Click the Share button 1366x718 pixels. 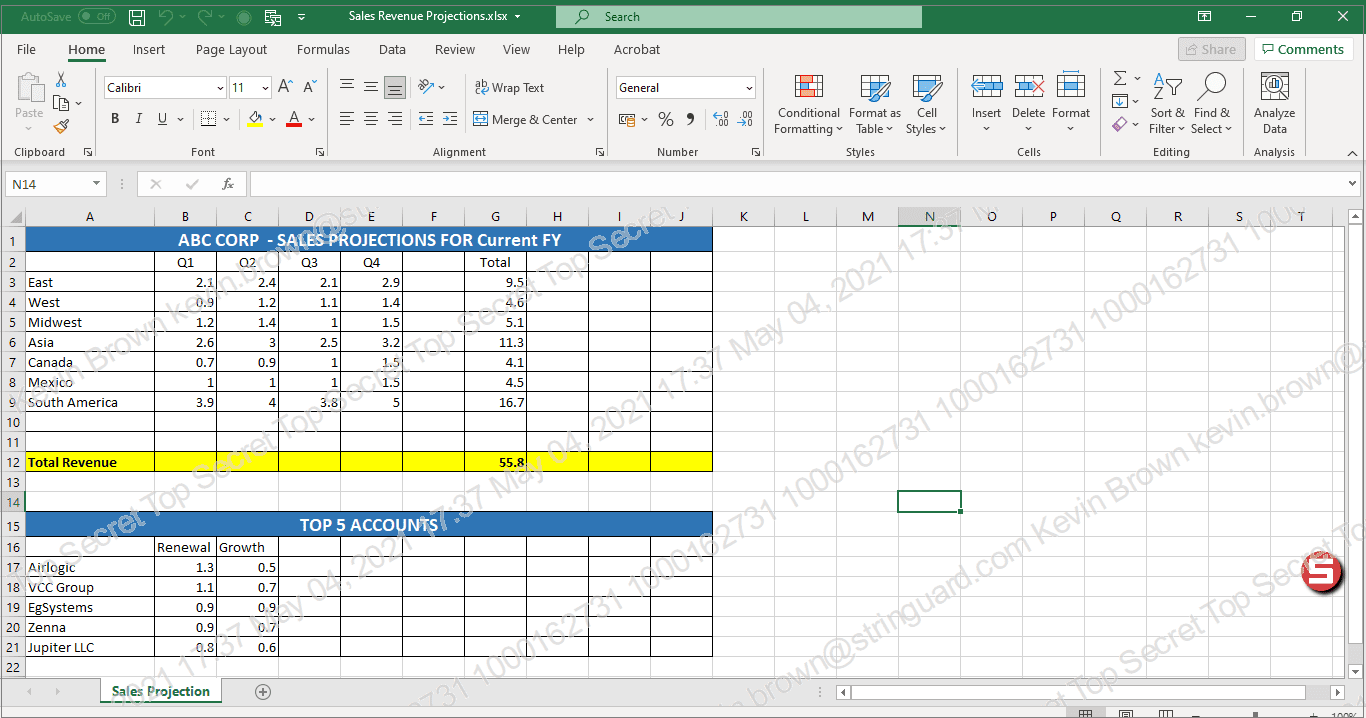point(1211,49)
